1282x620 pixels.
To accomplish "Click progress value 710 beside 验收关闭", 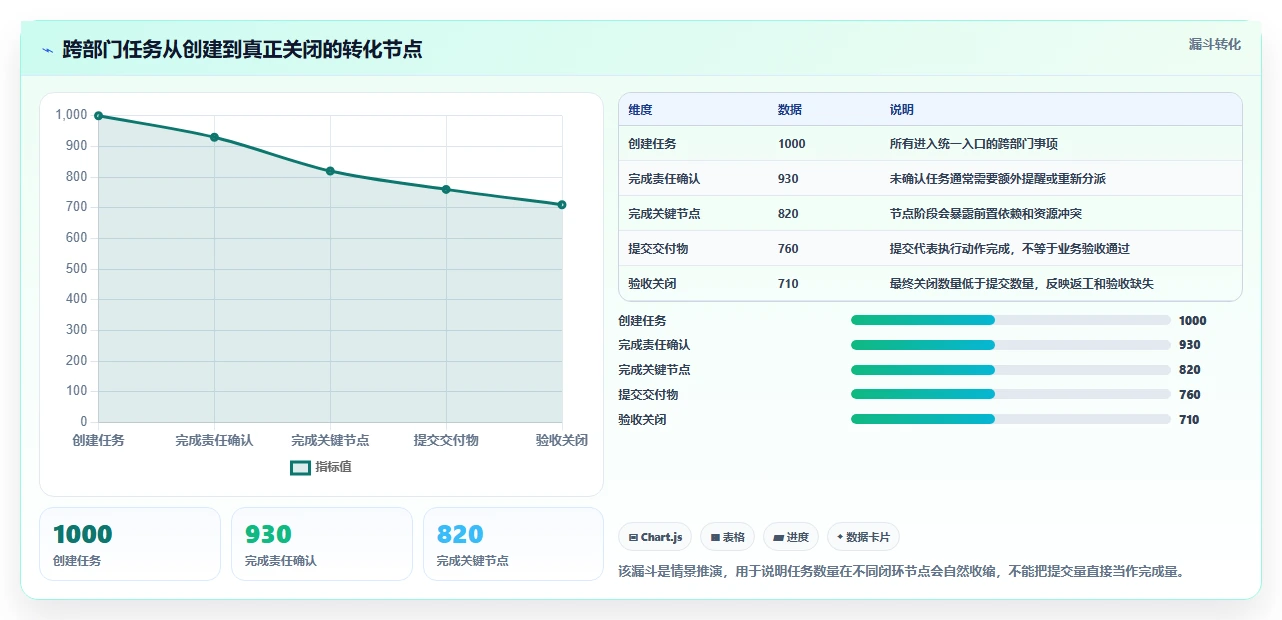I will point(1190,419).
